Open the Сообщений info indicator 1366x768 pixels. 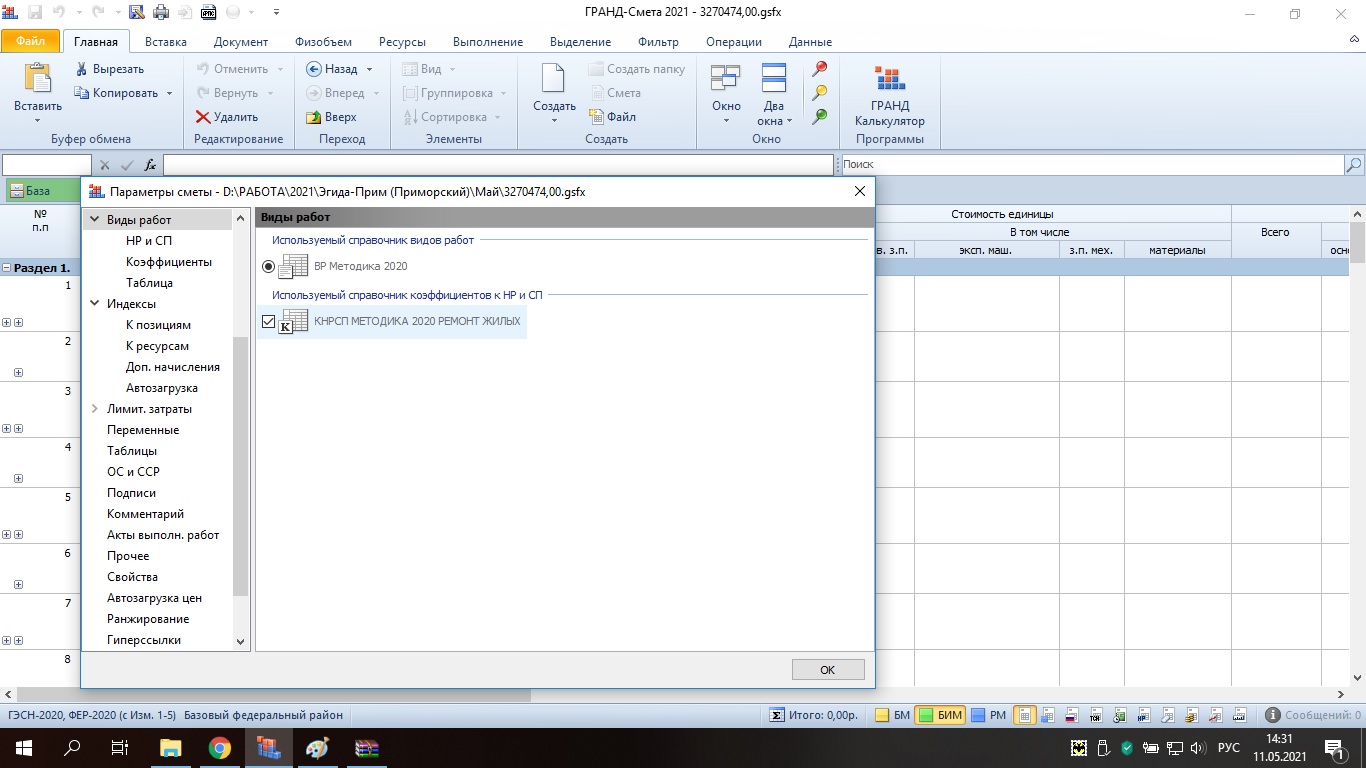tap(1313, 715)
